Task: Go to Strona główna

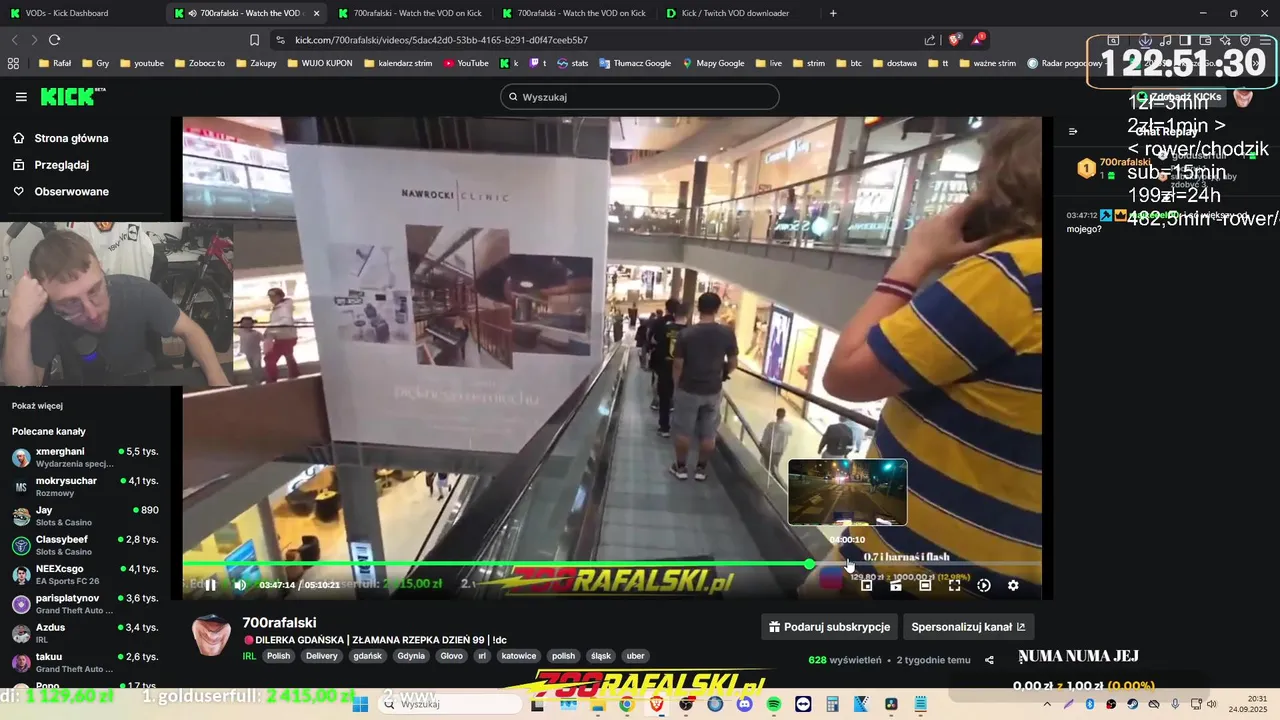Action: pos(71,138)
